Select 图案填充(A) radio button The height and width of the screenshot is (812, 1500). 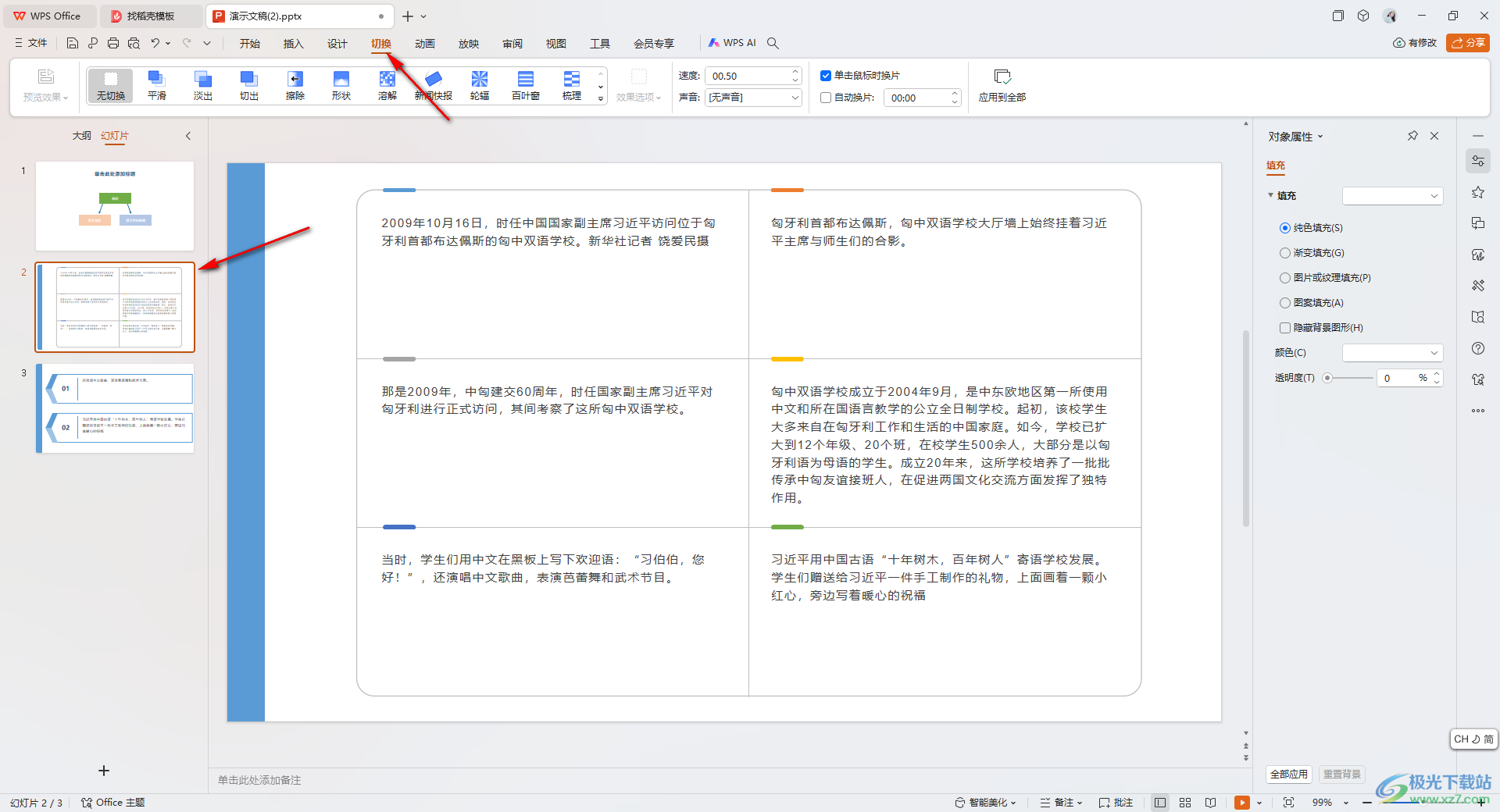tap(1285, 303)
